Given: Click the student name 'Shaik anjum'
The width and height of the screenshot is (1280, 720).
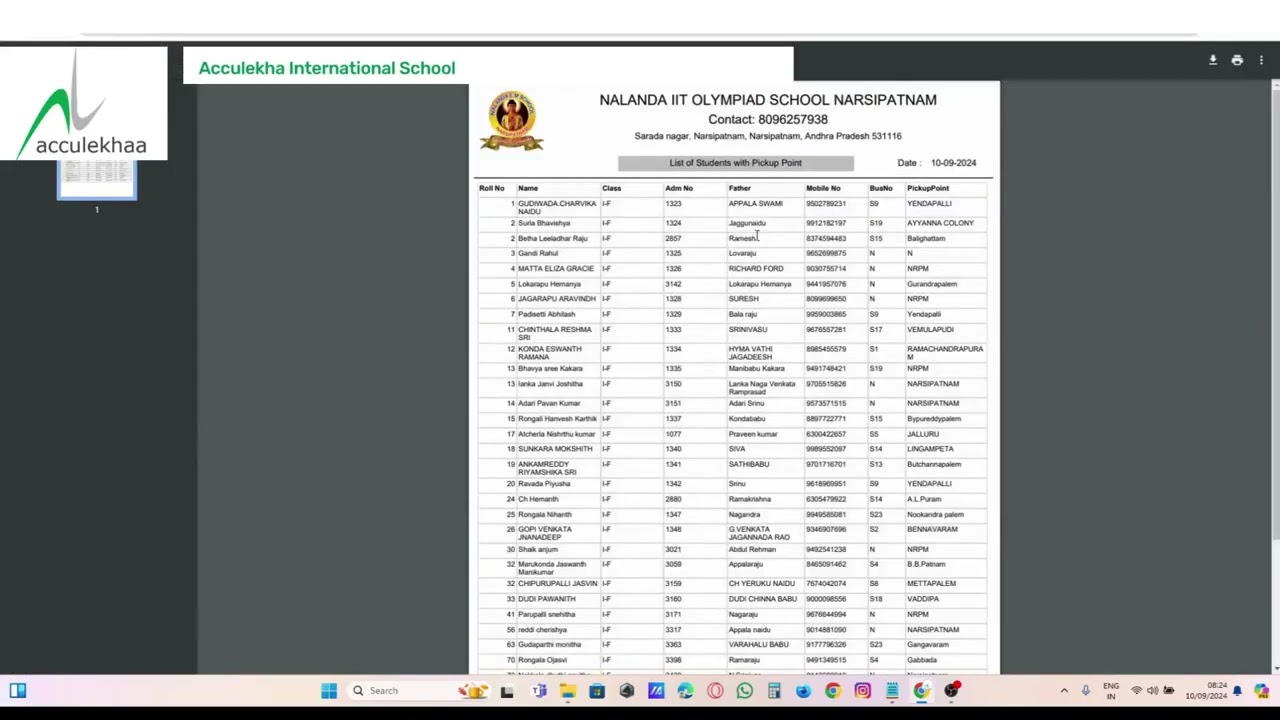Looking at the screenshot, I should (538, 550).
